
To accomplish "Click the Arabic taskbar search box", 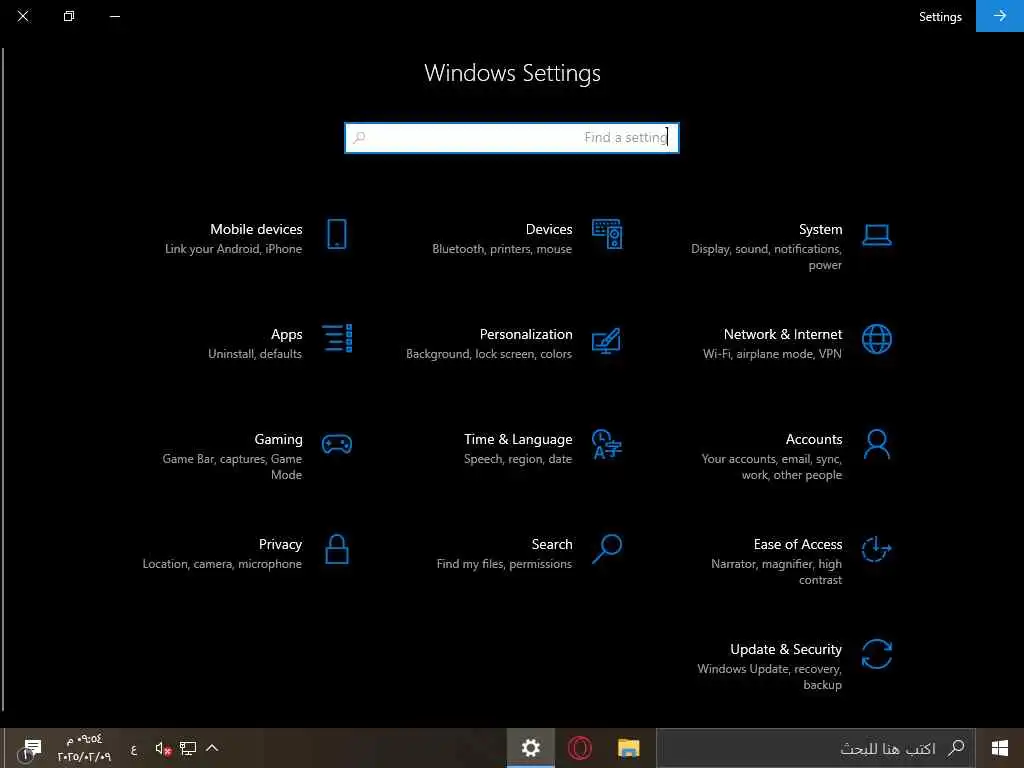I will tap(816, 748).
